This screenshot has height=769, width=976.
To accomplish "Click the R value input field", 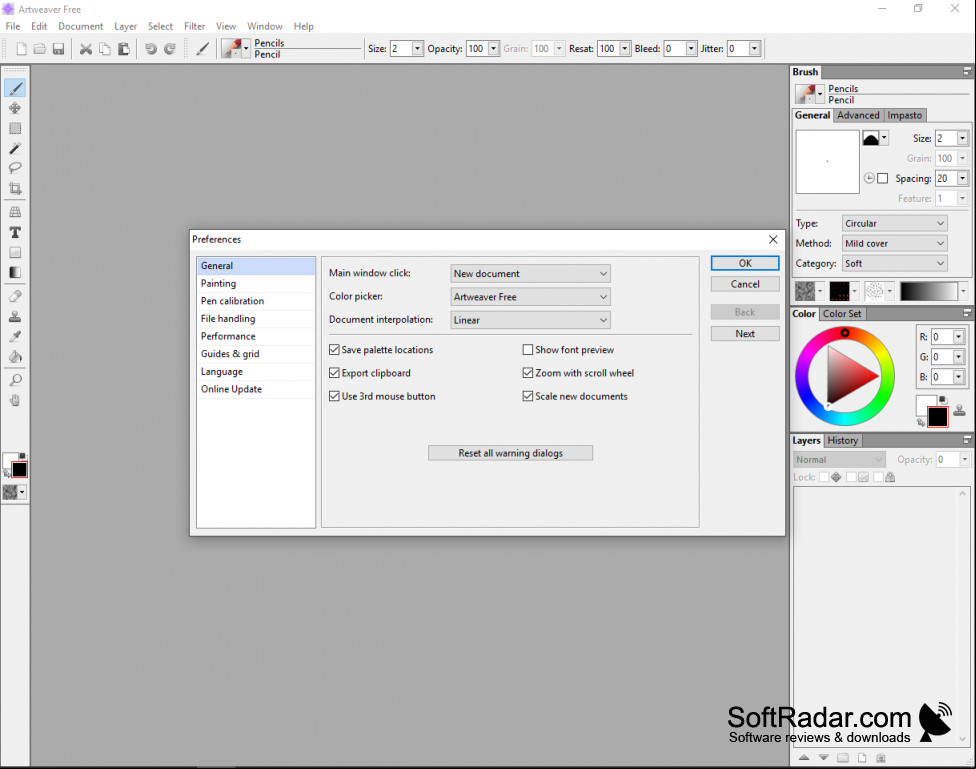I will click(942, 337).
